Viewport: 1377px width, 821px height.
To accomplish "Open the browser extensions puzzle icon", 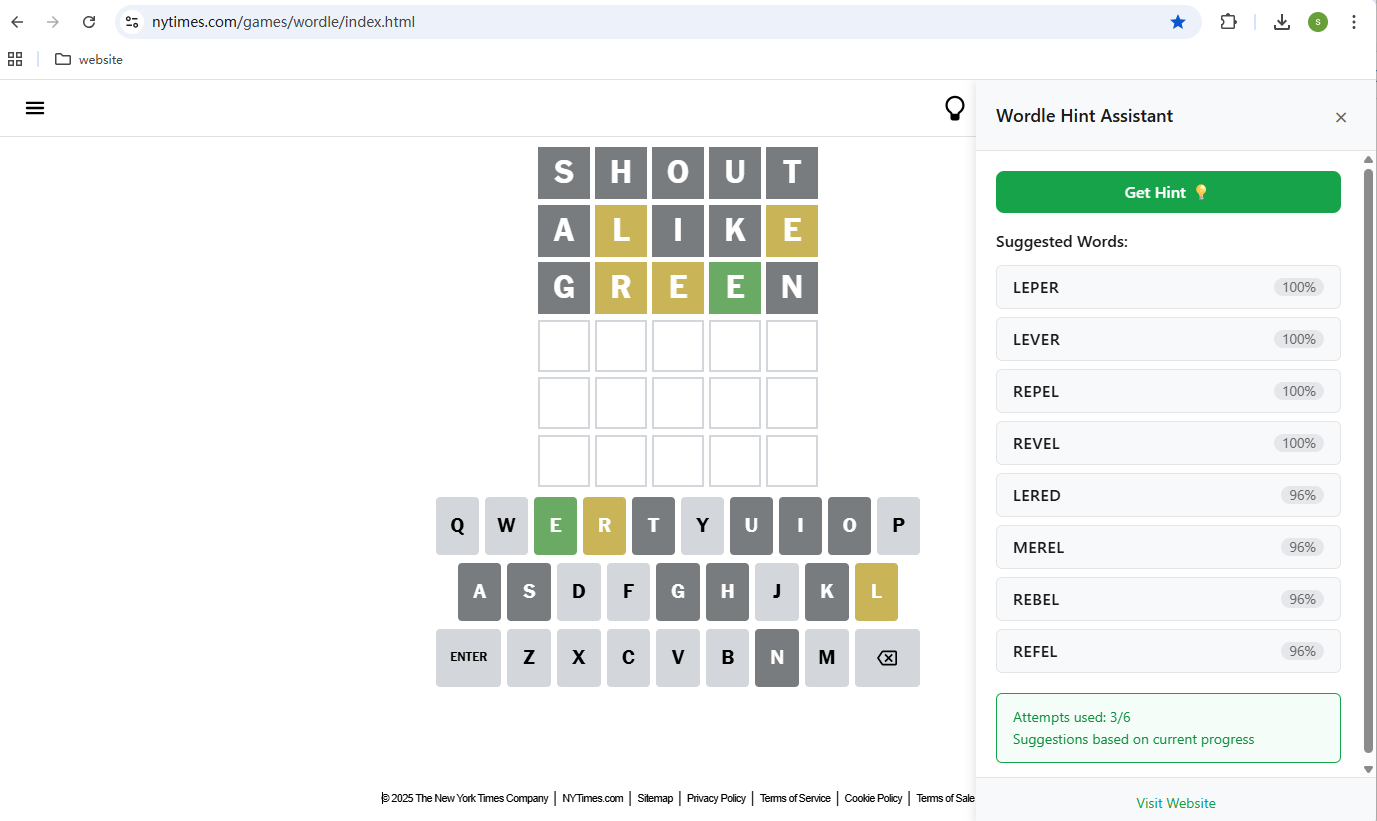I will [x=1228, y=22].
